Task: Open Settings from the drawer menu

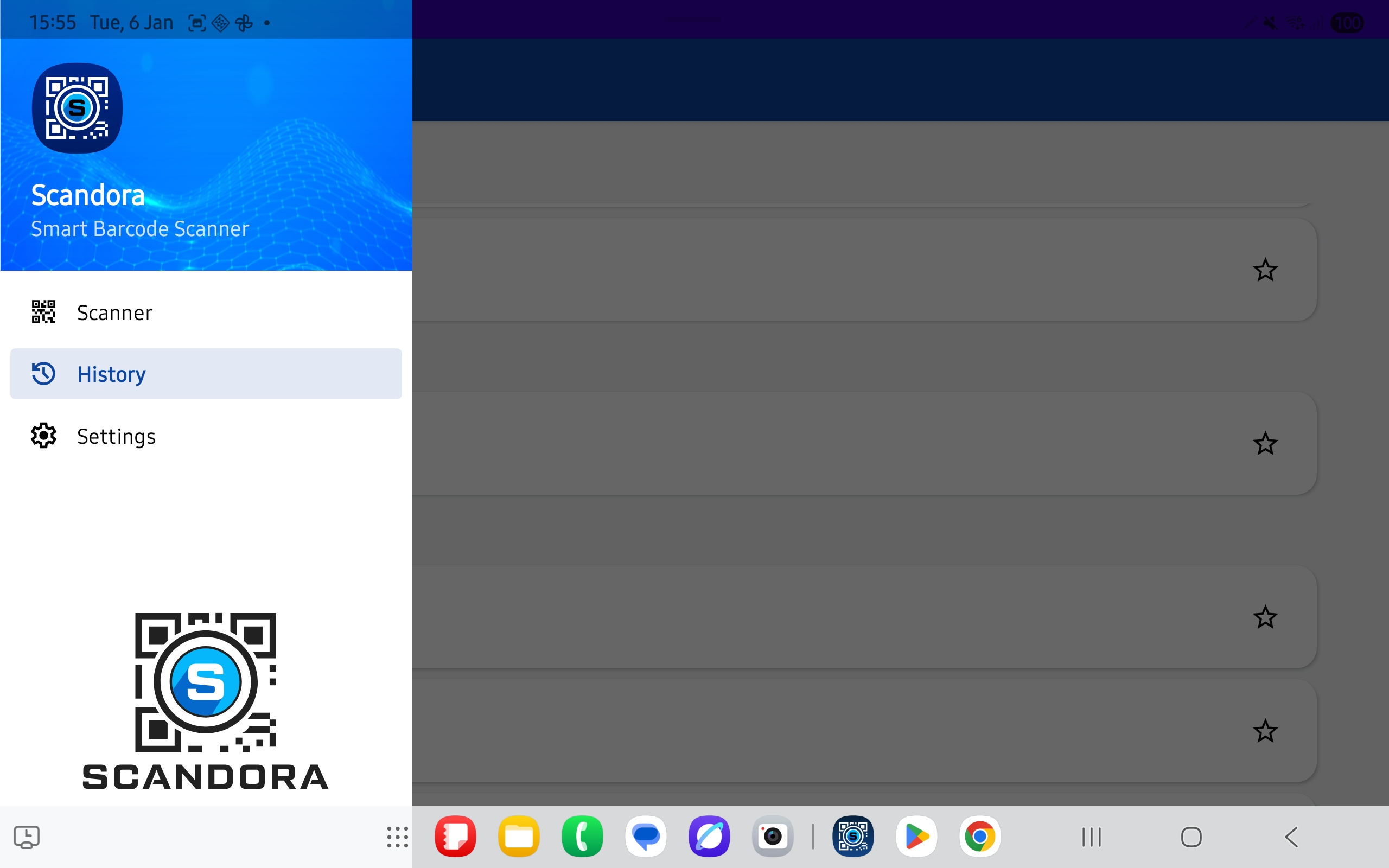Action: (116, 436)
